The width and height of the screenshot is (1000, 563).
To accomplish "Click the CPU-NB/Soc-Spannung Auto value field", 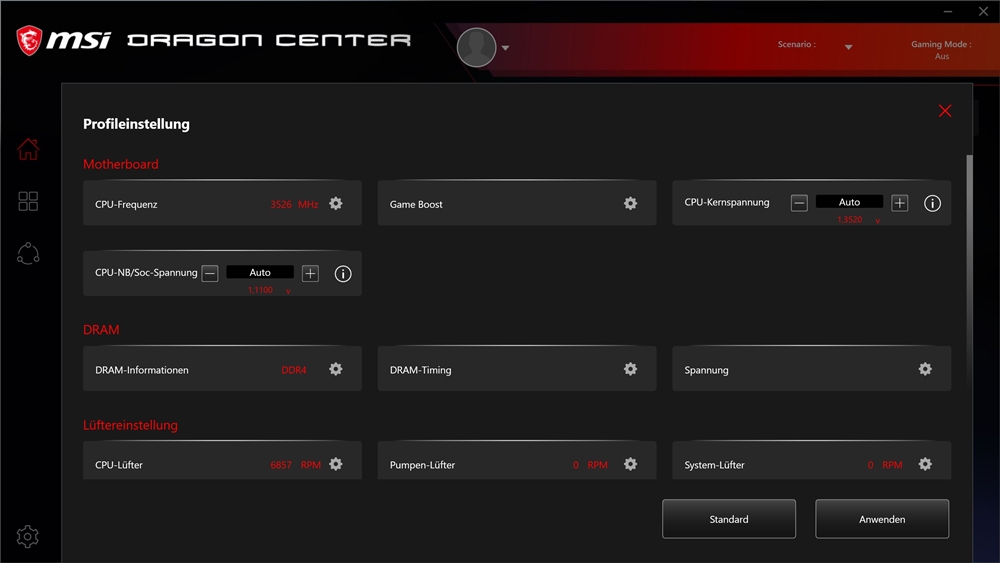I will 260,272.
